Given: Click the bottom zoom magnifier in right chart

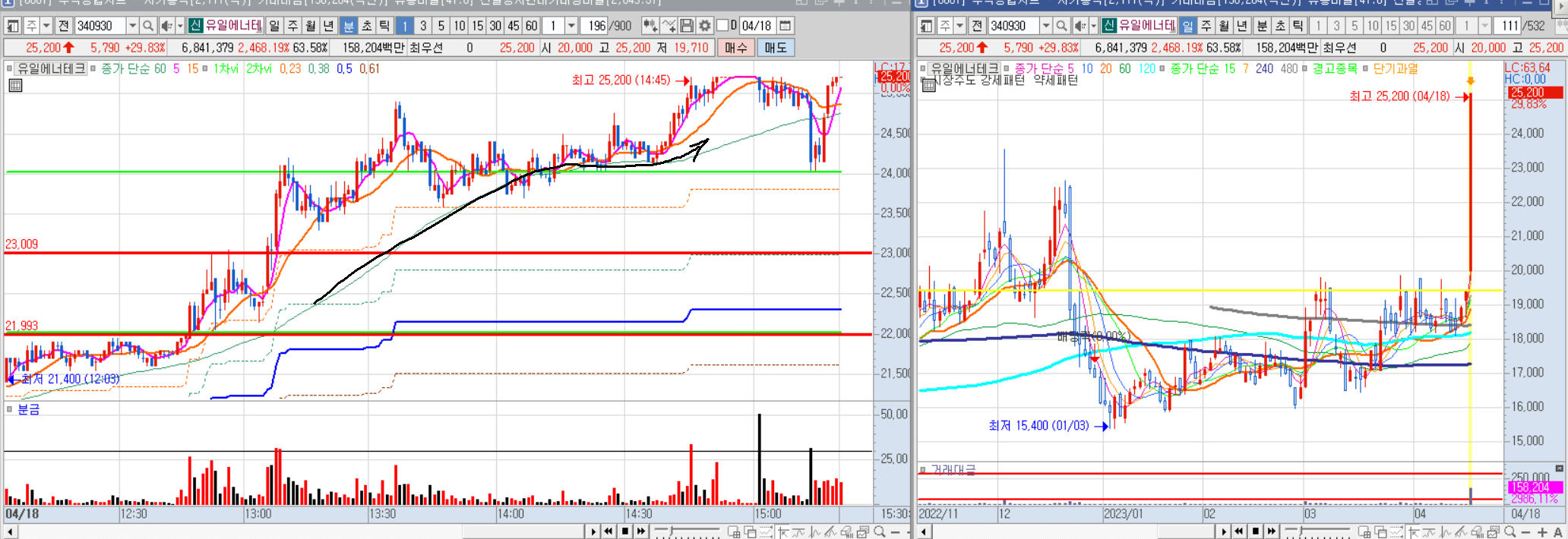Looking at the screenshot, I should (x=1510, y=531).
